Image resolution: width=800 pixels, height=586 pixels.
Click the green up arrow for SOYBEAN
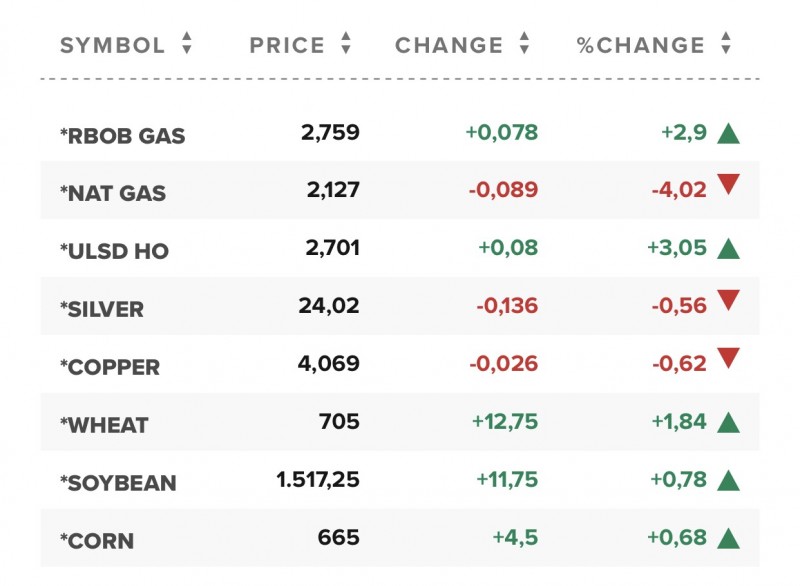728,481
